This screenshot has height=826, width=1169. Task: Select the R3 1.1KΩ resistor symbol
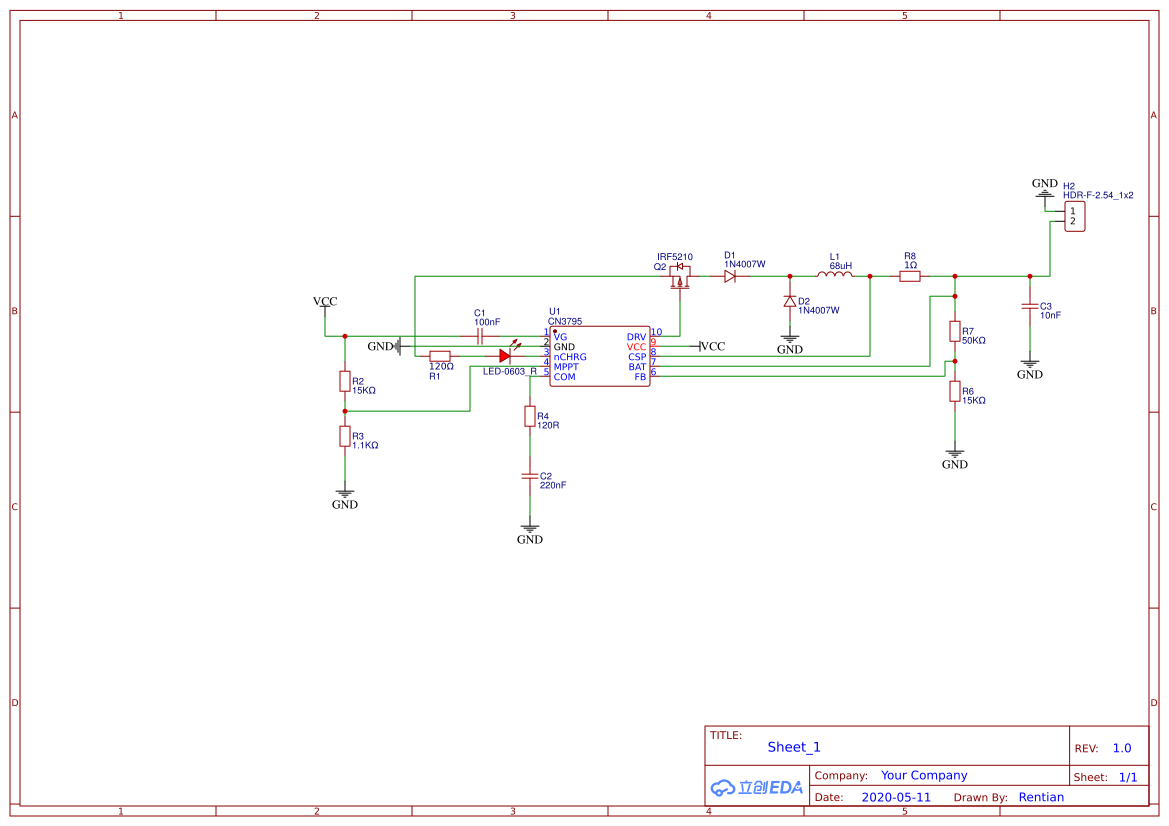tap(344, 436)
